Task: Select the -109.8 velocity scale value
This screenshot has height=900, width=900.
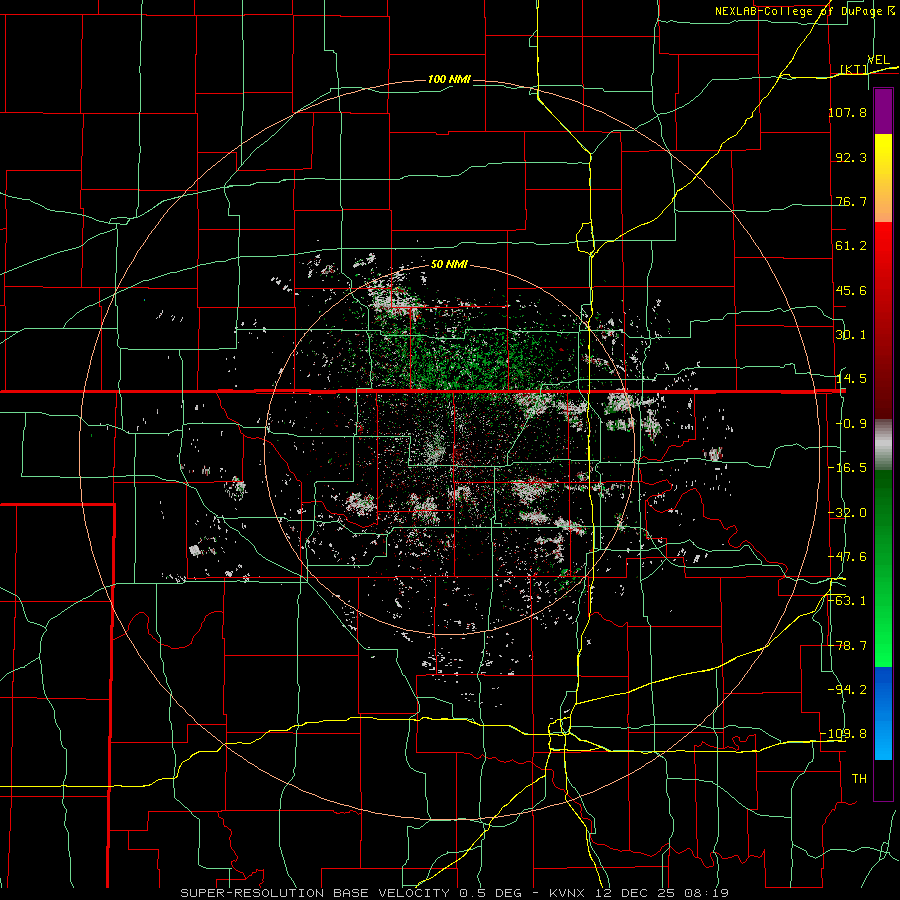Action: pyautogui.click(x=844, y=734)
